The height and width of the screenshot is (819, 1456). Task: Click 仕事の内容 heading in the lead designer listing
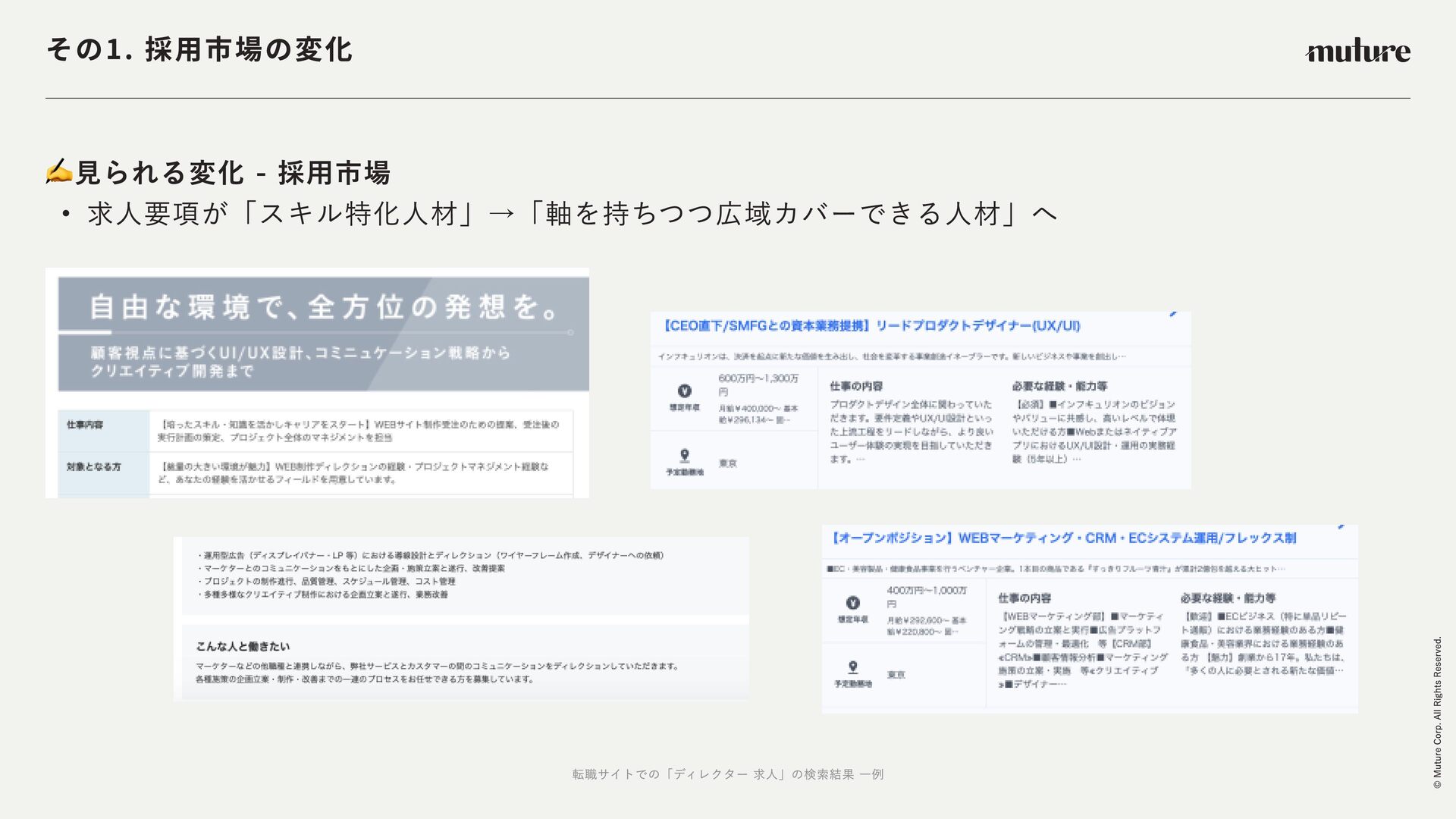pyautogui.click(x=855, y=386)
